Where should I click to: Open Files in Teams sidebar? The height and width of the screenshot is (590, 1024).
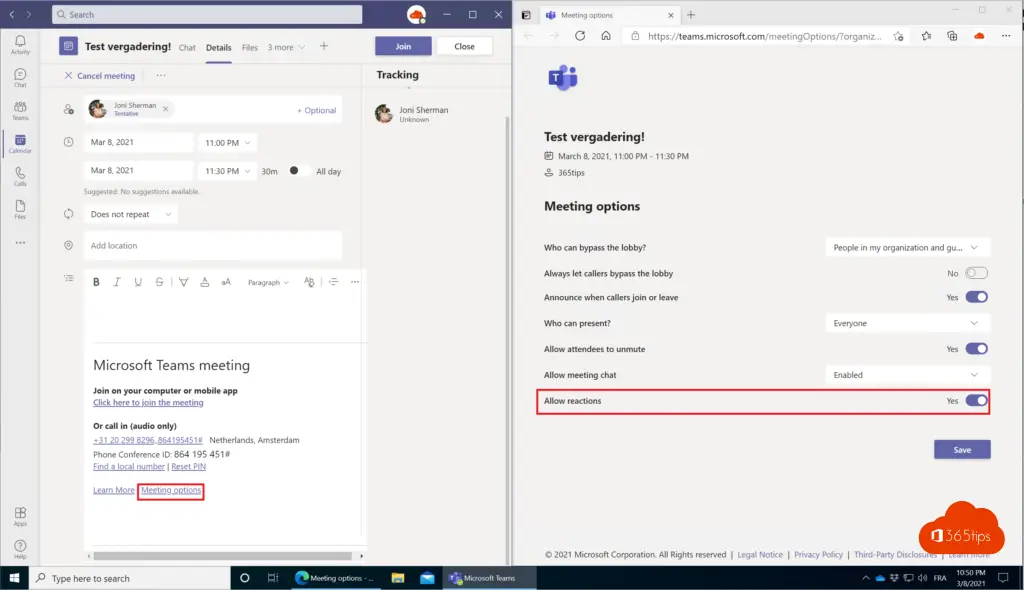pos(20,209)
